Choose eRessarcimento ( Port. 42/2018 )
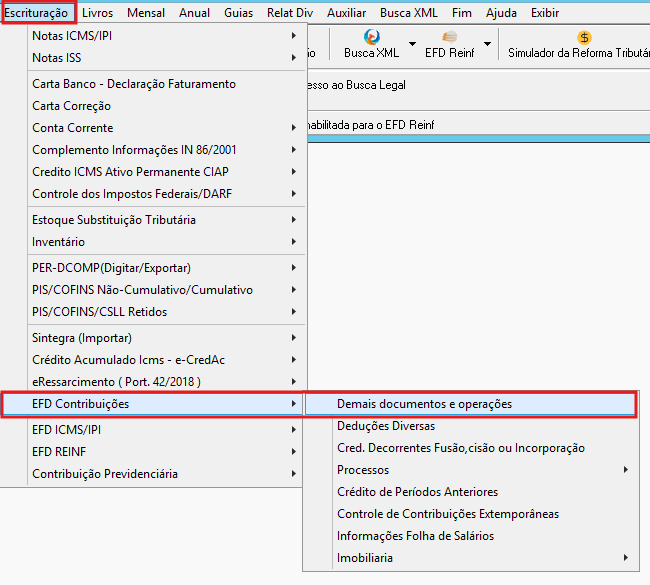 (167, 382)
